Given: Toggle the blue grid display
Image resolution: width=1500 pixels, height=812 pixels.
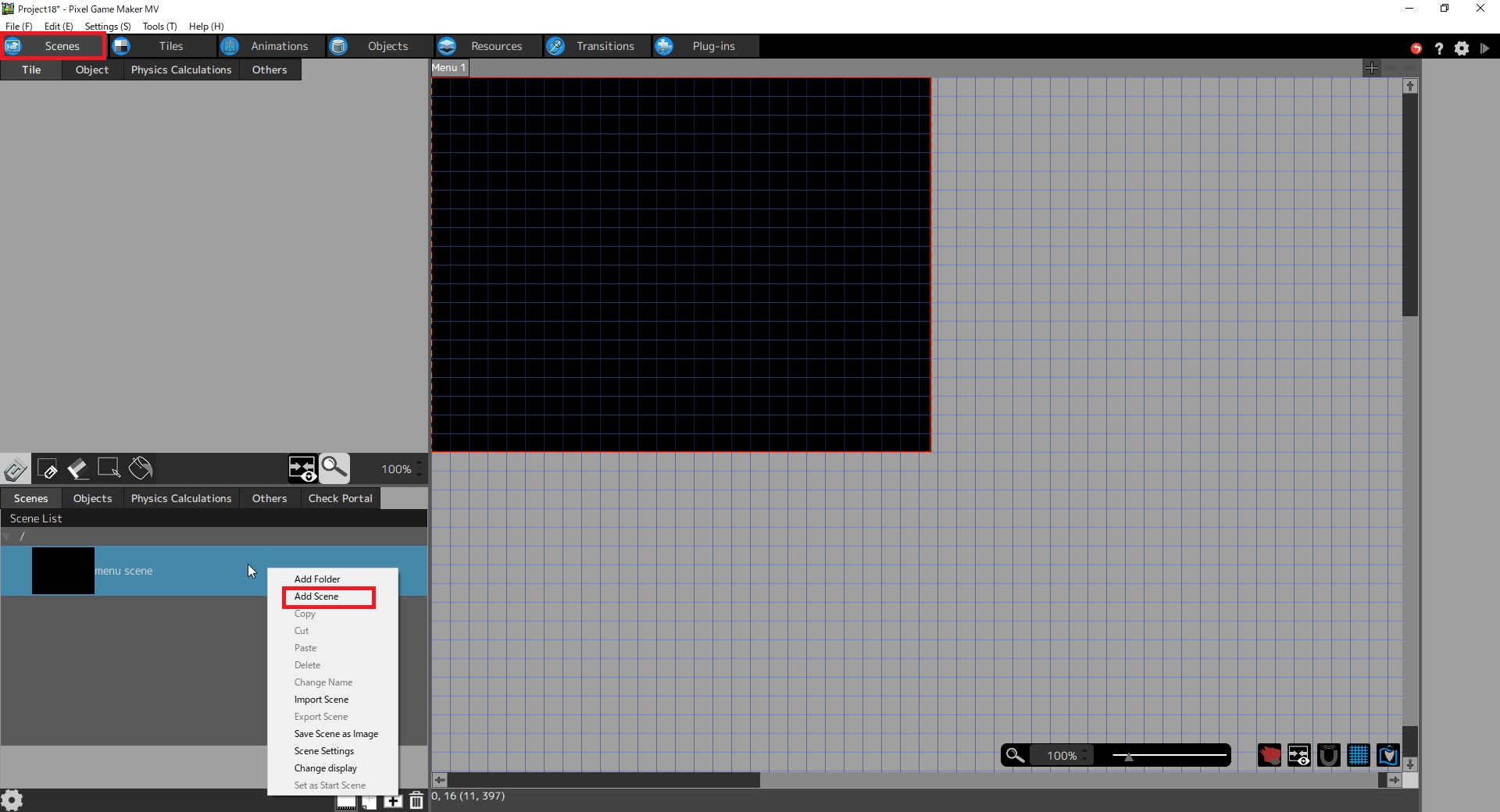Looking at the screenshot, I should tap(1359, 755).
